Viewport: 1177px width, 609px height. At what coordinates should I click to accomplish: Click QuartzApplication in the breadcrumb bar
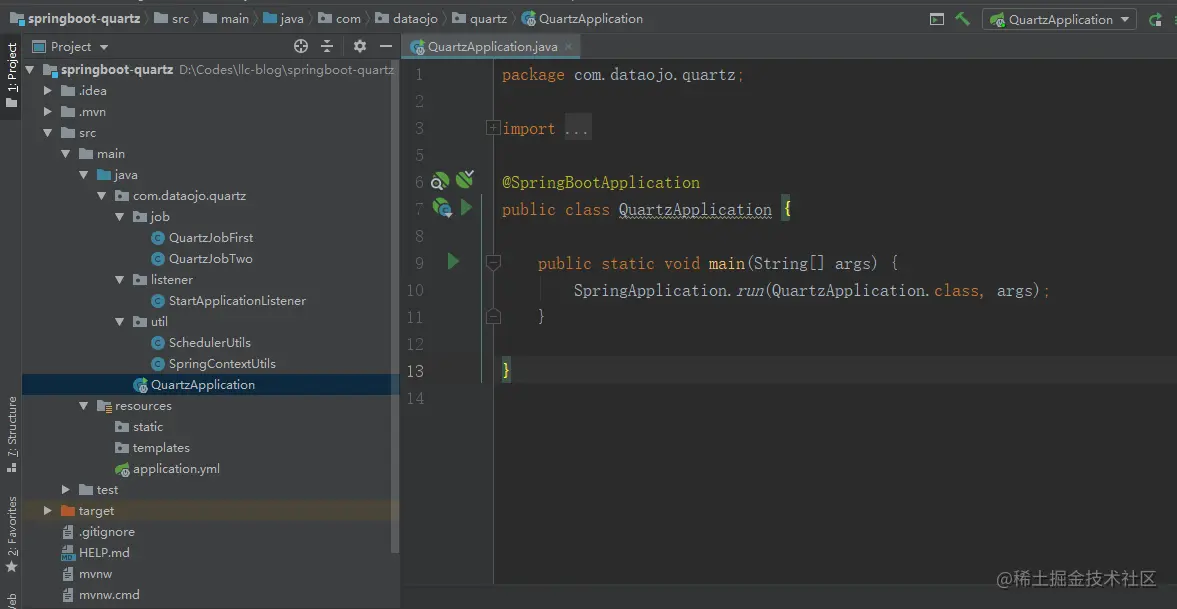click(590, 19)
